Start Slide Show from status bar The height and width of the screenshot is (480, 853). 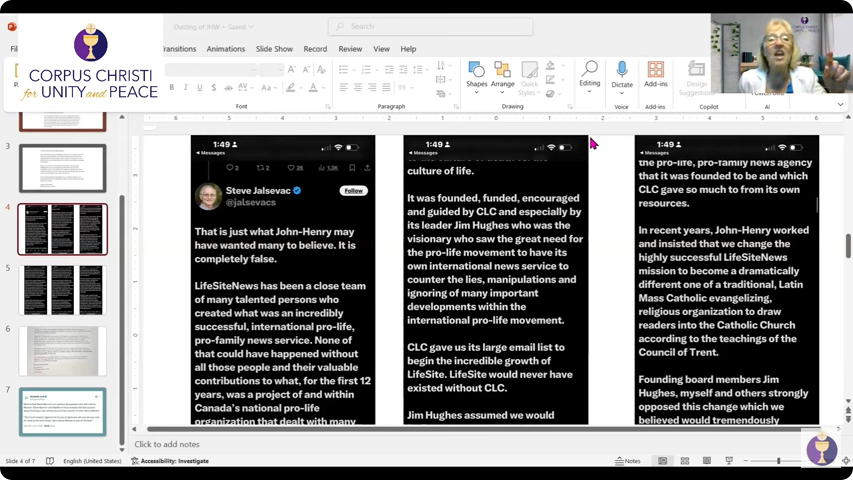729,460
